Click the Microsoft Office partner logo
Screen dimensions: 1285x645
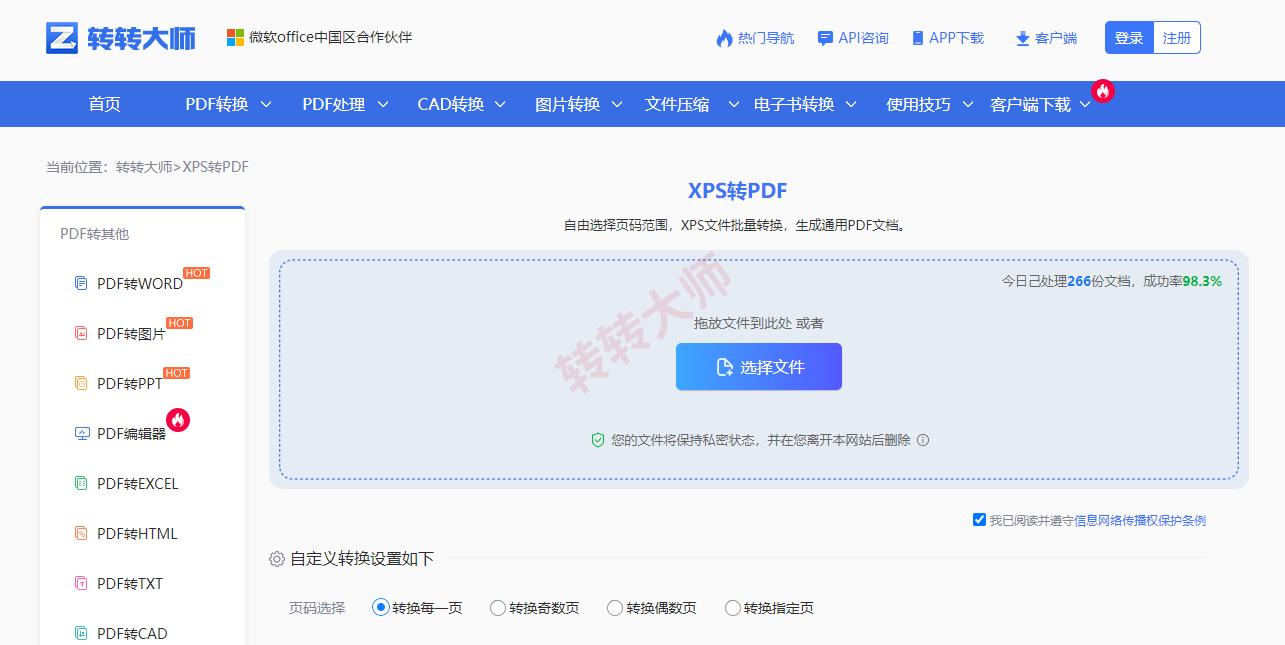tap(235, 37)
